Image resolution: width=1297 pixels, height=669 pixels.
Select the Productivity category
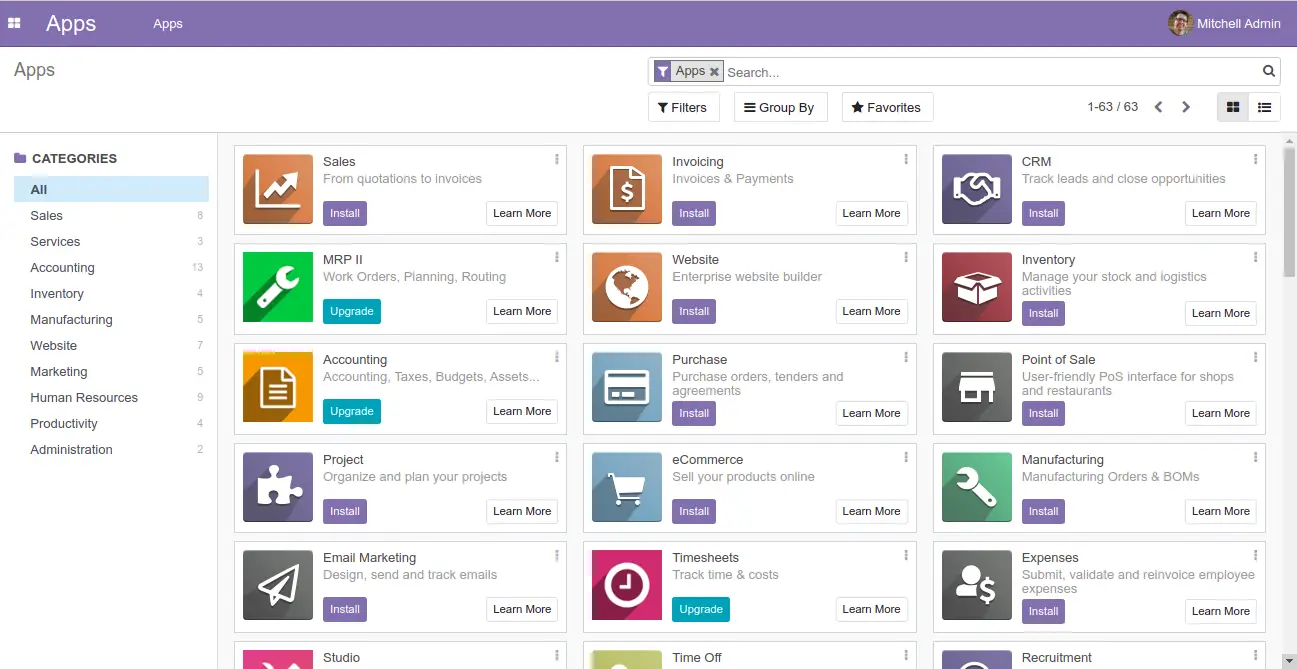tap(111, 423)
